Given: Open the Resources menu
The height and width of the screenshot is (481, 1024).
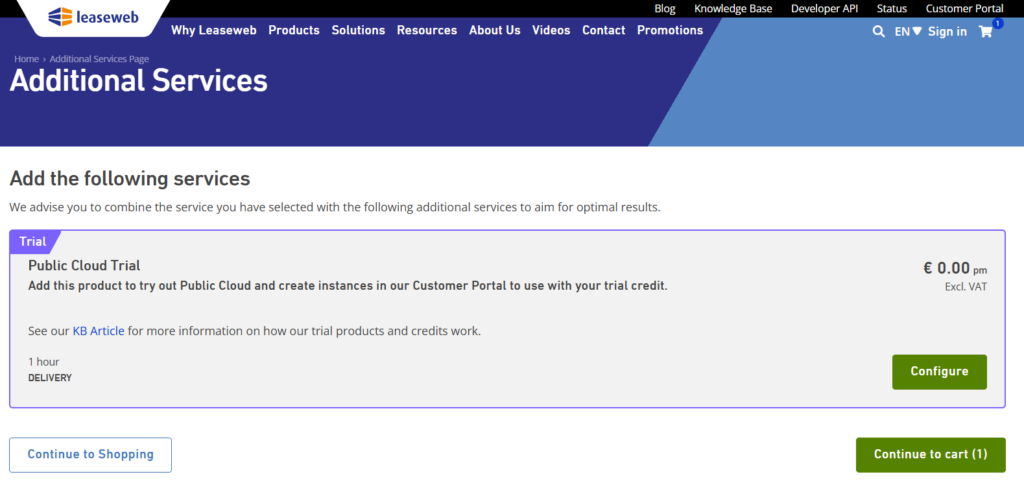Looking at the screenshot, I should (x=427, y=30).
